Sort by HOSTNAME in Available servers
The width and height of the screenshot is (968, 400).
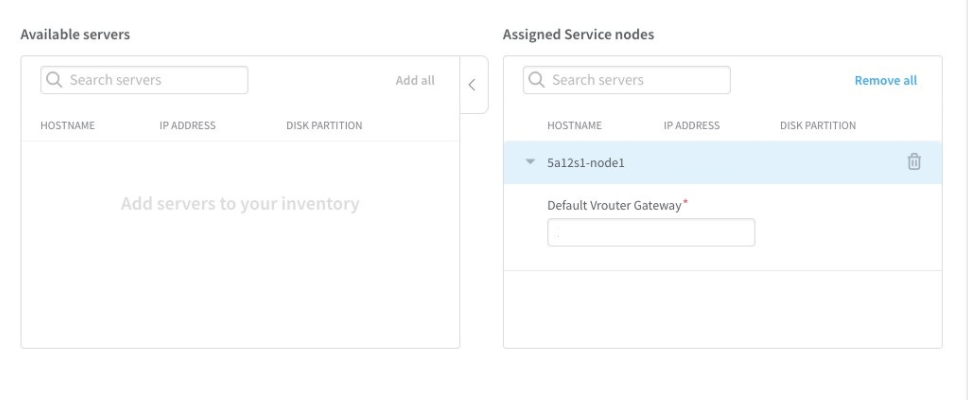(x=67, y=126)
